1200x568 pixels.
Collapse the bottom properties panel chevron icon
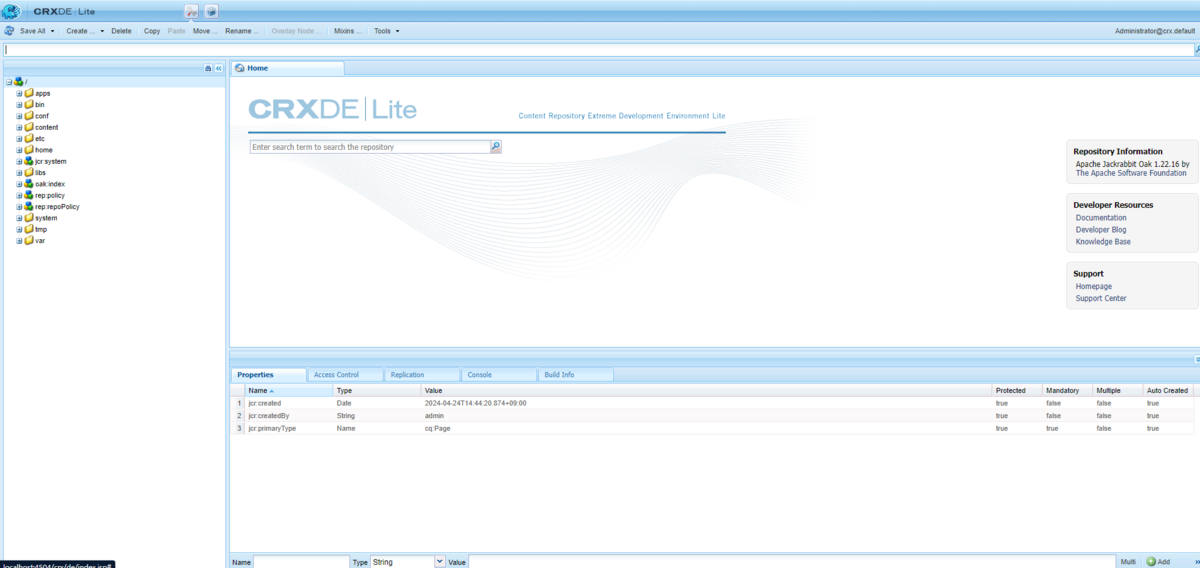point(1196,358)
